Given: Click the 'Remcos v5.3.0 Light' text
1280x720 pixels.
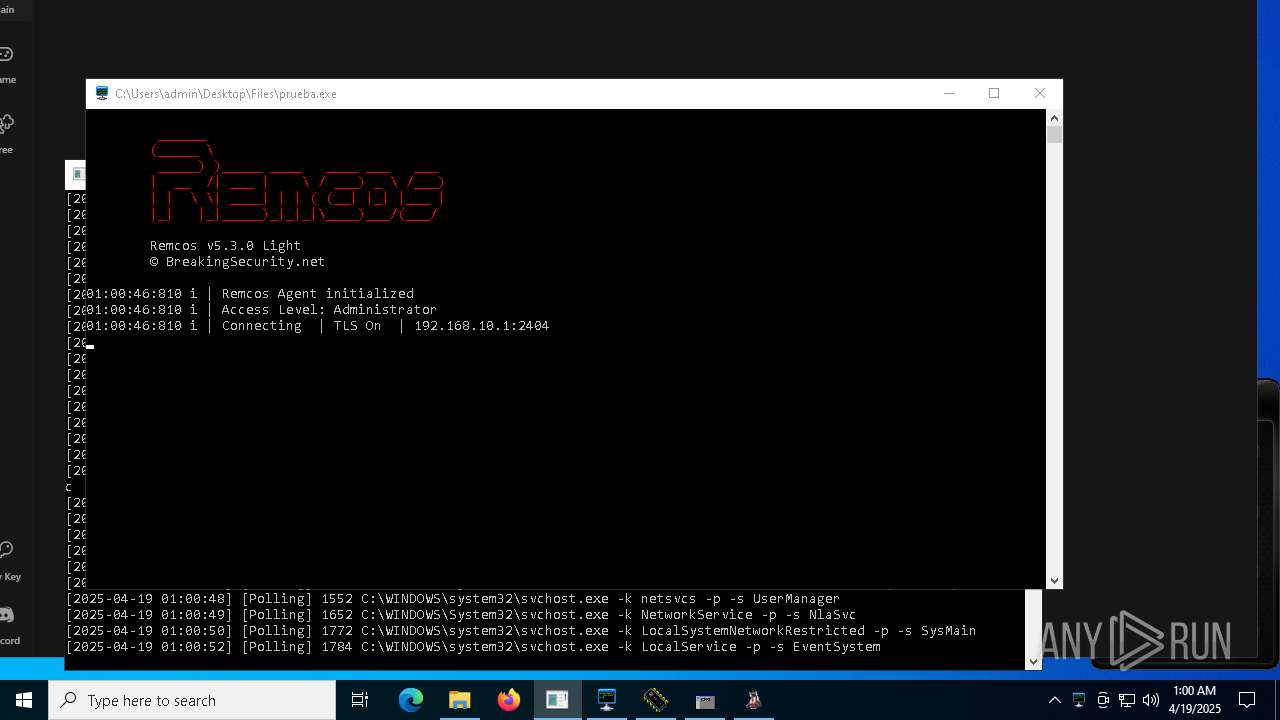Looking at the screenshot, I should pyautogui.click(x=225, y=245).
